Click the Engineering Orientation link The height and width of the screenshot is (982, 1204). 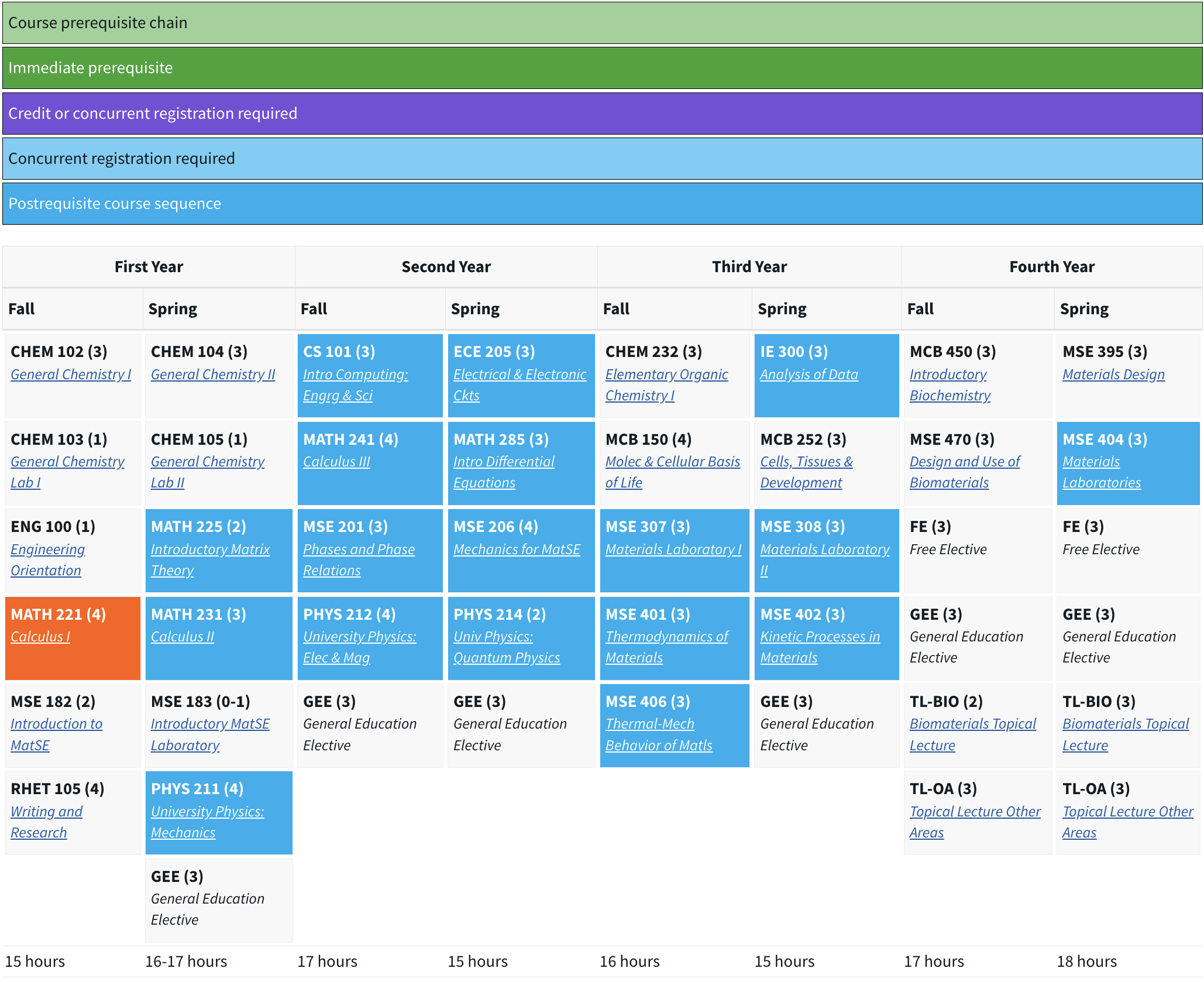pyautogui.click(x=47, y=560)
